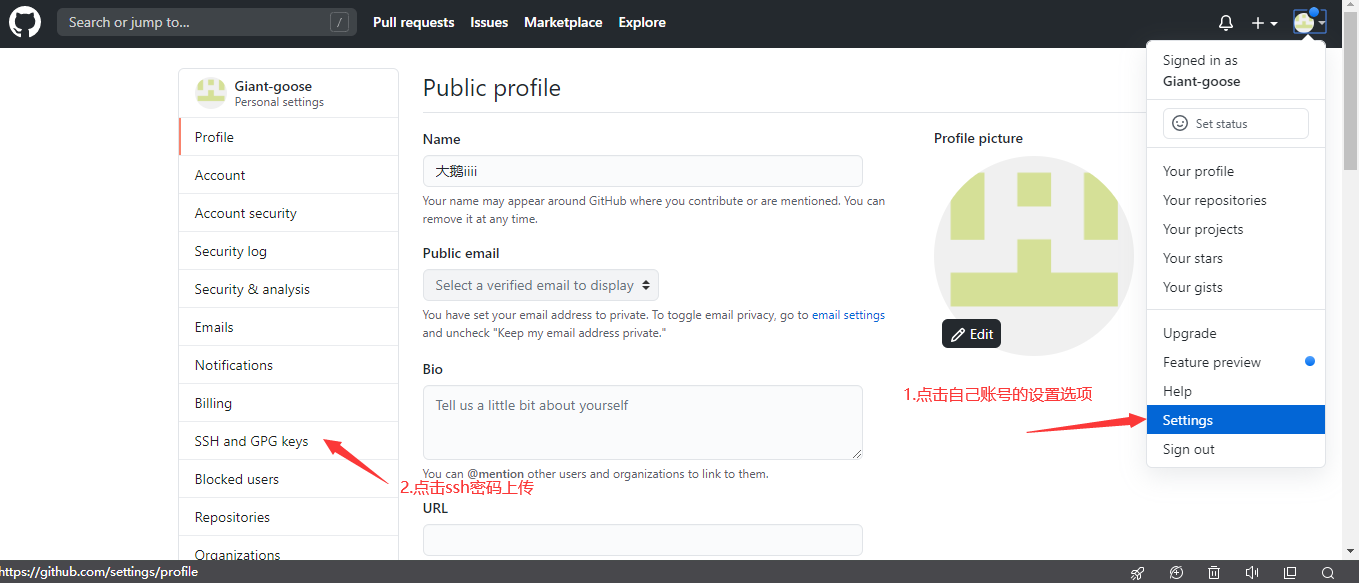Click the globe-plus icon in the bottom bar
Viewport: 1359px width, 583px height.
[1177, 573]
